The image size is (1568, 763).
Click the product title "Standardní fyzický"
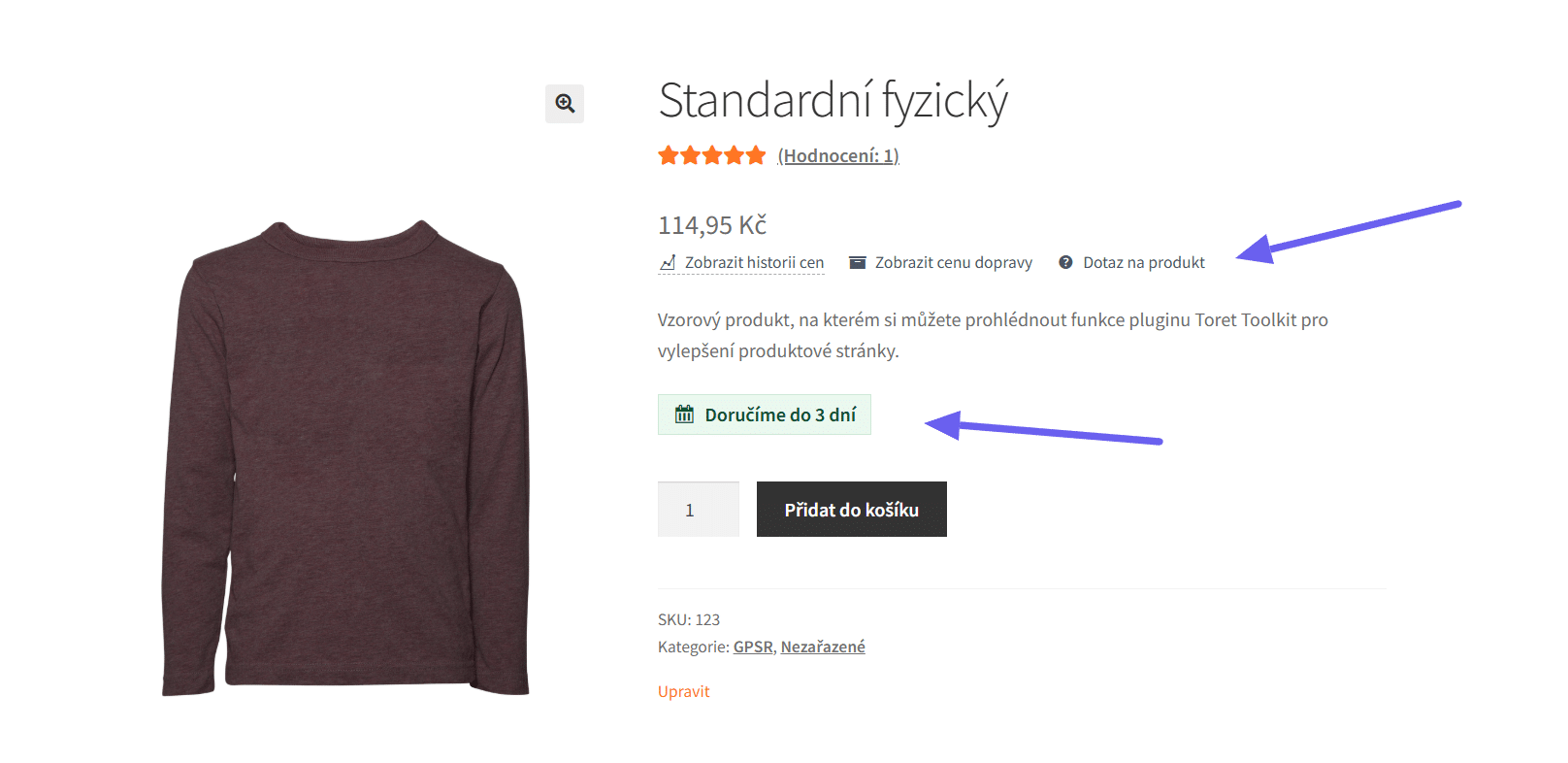pyautogui.click(x=833, y=100)
